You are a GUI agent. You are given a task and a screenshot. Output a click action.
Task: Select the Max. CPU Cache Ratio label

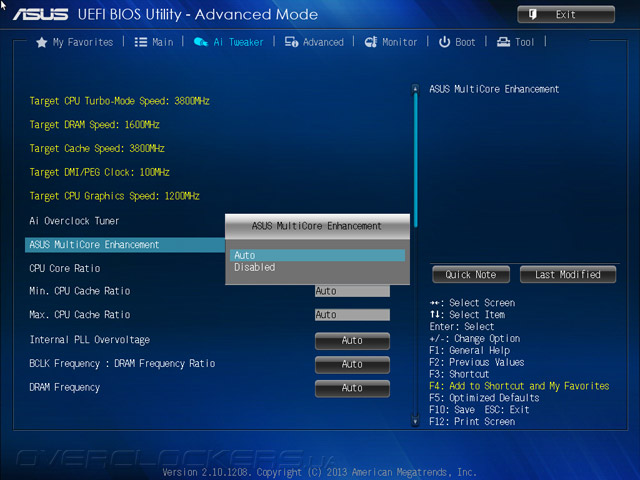tap(80, 315)
